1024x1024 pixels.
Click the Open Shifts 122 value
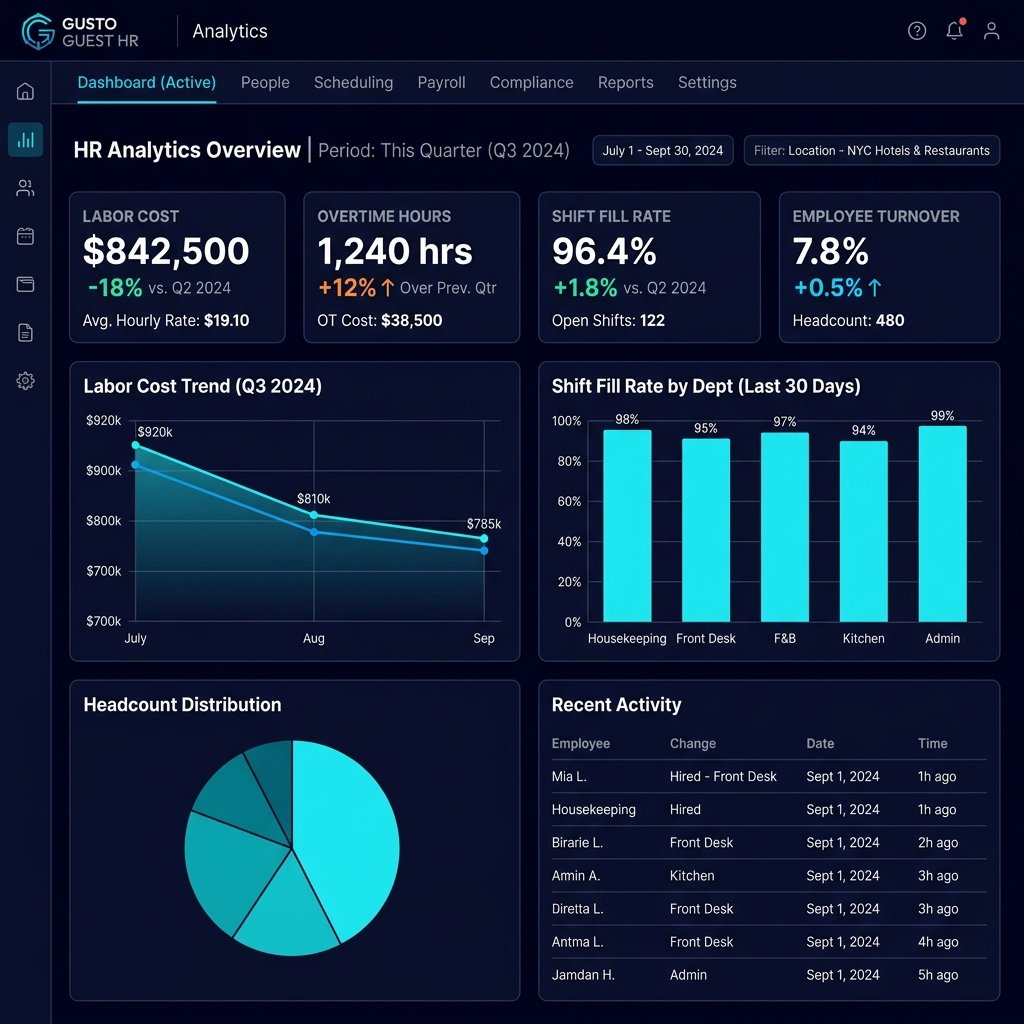(652, 321)
